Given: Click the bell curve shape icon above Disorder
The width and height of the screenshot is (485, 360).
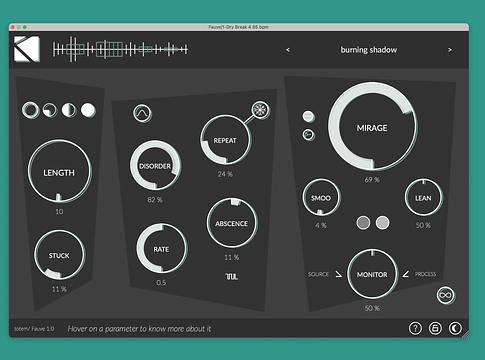Looking at the screenshot, I should [142, 113].
